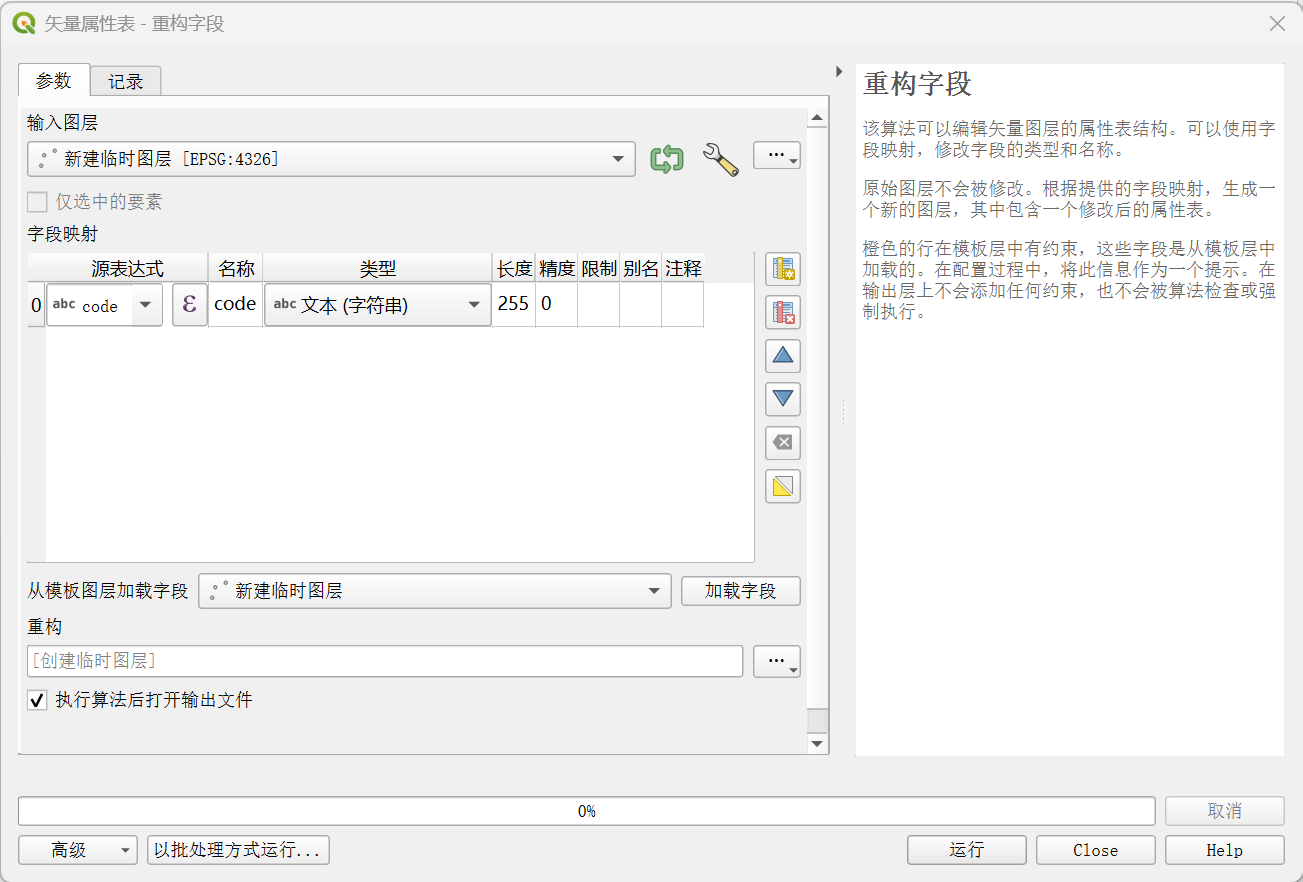Add a new field icon
This screenshot has height=882, width=1303.
pyautogui.click(x=783, y=269)
